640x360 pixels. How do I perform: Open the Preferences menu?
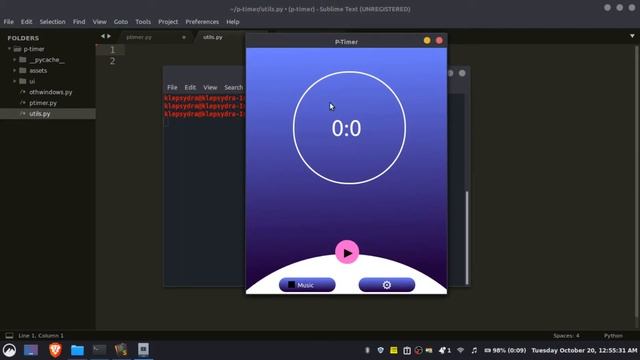click(202, 22)
